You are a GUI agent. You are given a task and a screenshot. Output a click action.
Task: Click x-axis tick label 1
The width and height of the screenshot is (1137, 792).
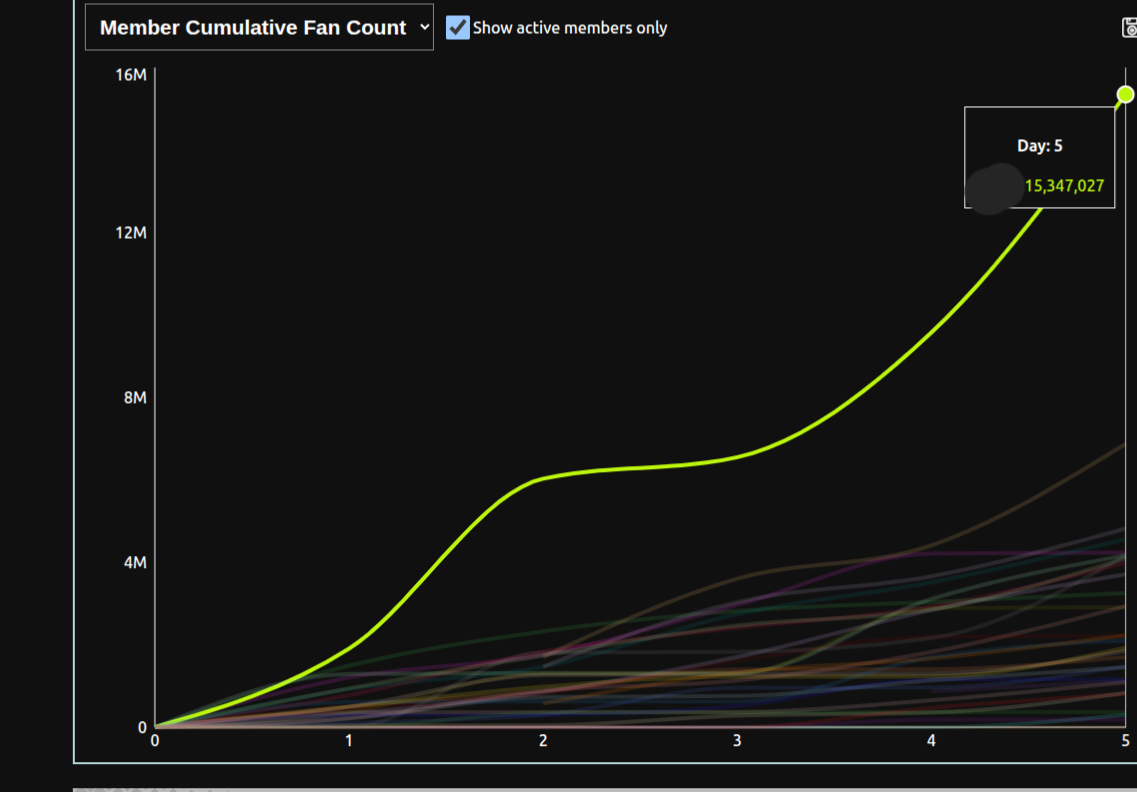[349, 741]
